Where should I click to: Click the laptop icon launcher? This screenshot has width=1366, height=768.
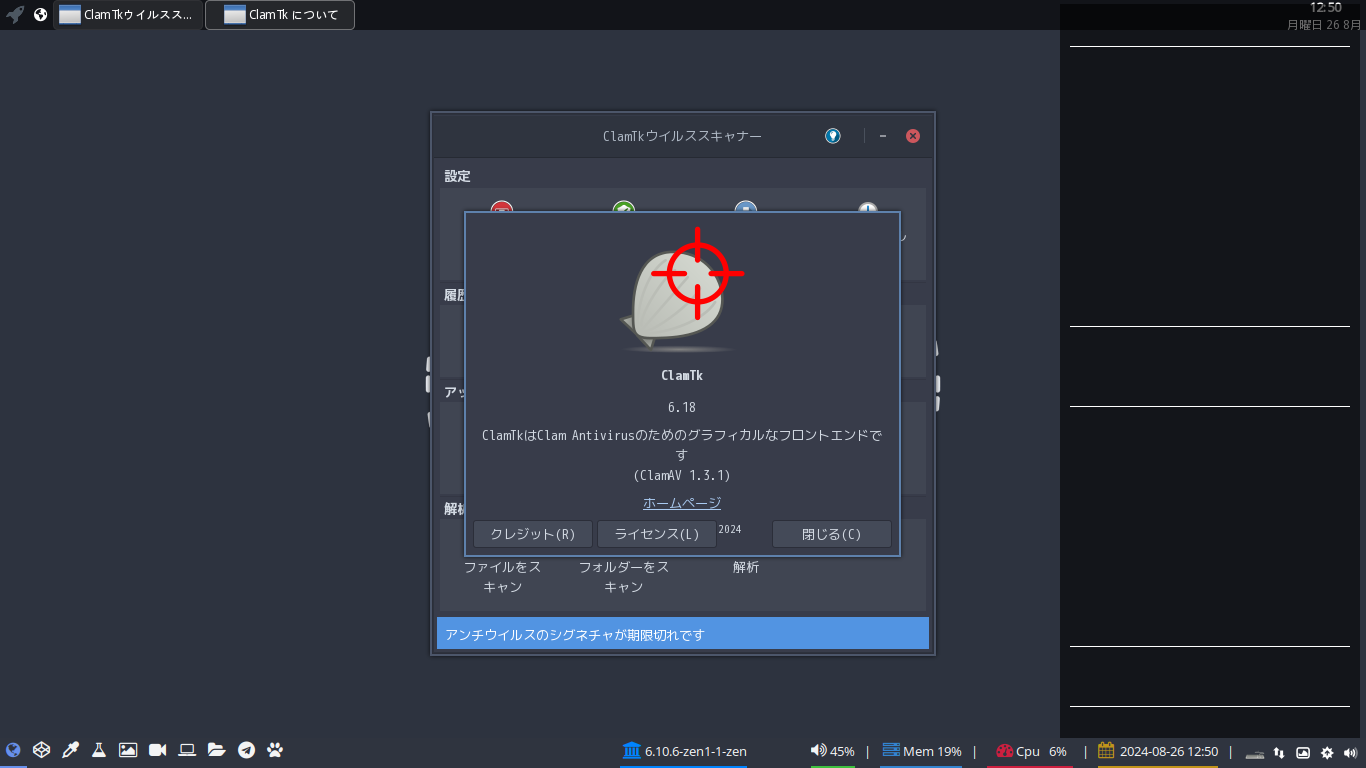(187, 750)
